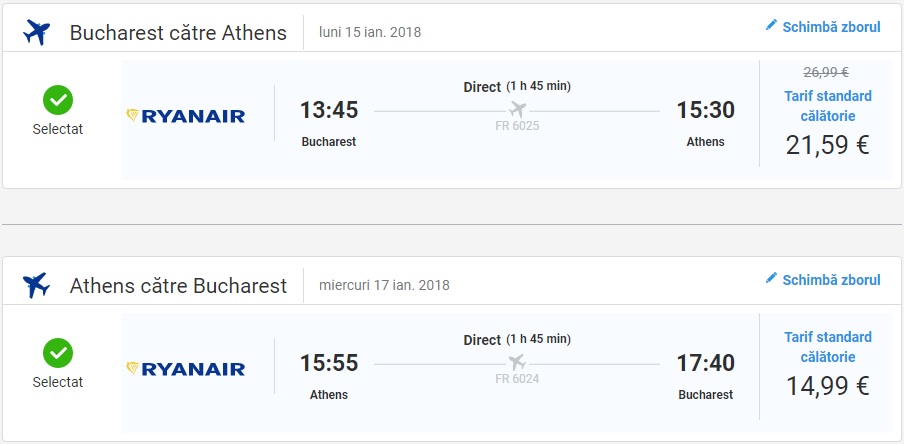Image resolution: width=904 pixels, height=444 pixels.
Task: Click the airplane icon beside Bucharest către Athens
Action: click(x=37, y=32)
